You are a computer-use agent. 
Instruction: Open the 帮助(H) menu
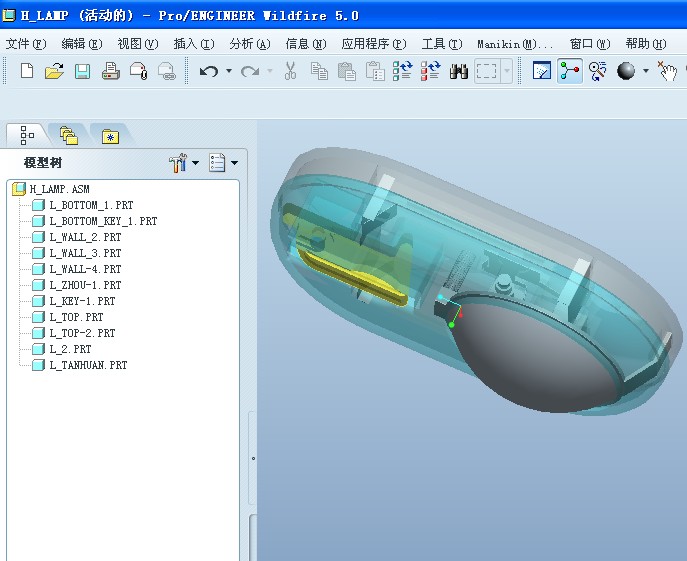click(646, 44)
